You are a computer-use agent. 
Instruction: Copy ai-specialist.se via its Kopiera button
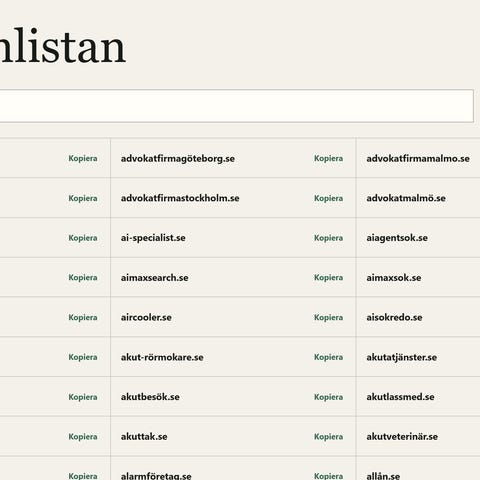pyautogui.click(x=328, y=238)
